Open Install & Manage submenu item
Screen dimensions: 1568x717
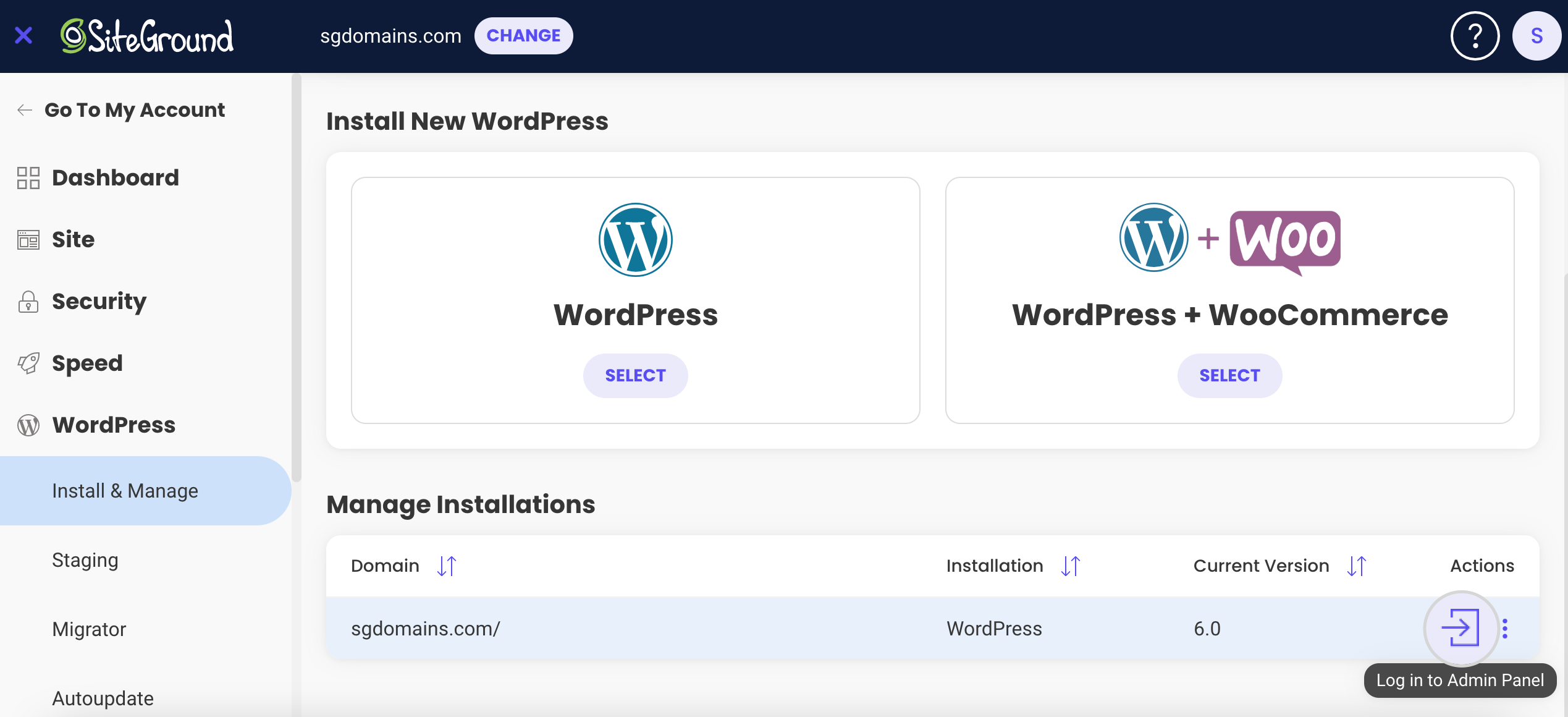[146, 491]
